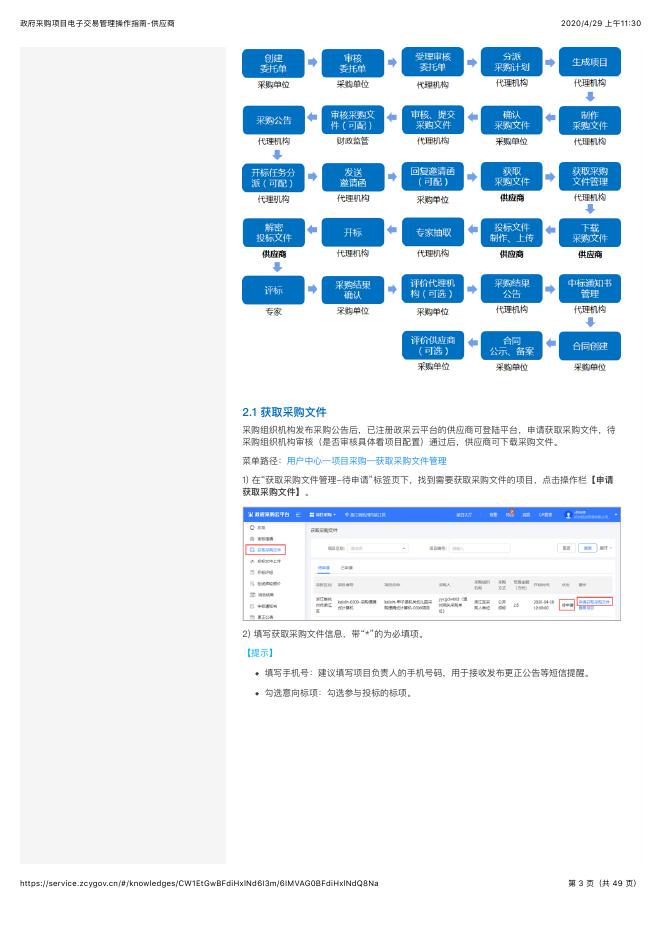The image size is (662, 936).
Task: Click the 开标任务分派(可配) flowchart box
Action: pyautogui.click(x=273, y=177)
